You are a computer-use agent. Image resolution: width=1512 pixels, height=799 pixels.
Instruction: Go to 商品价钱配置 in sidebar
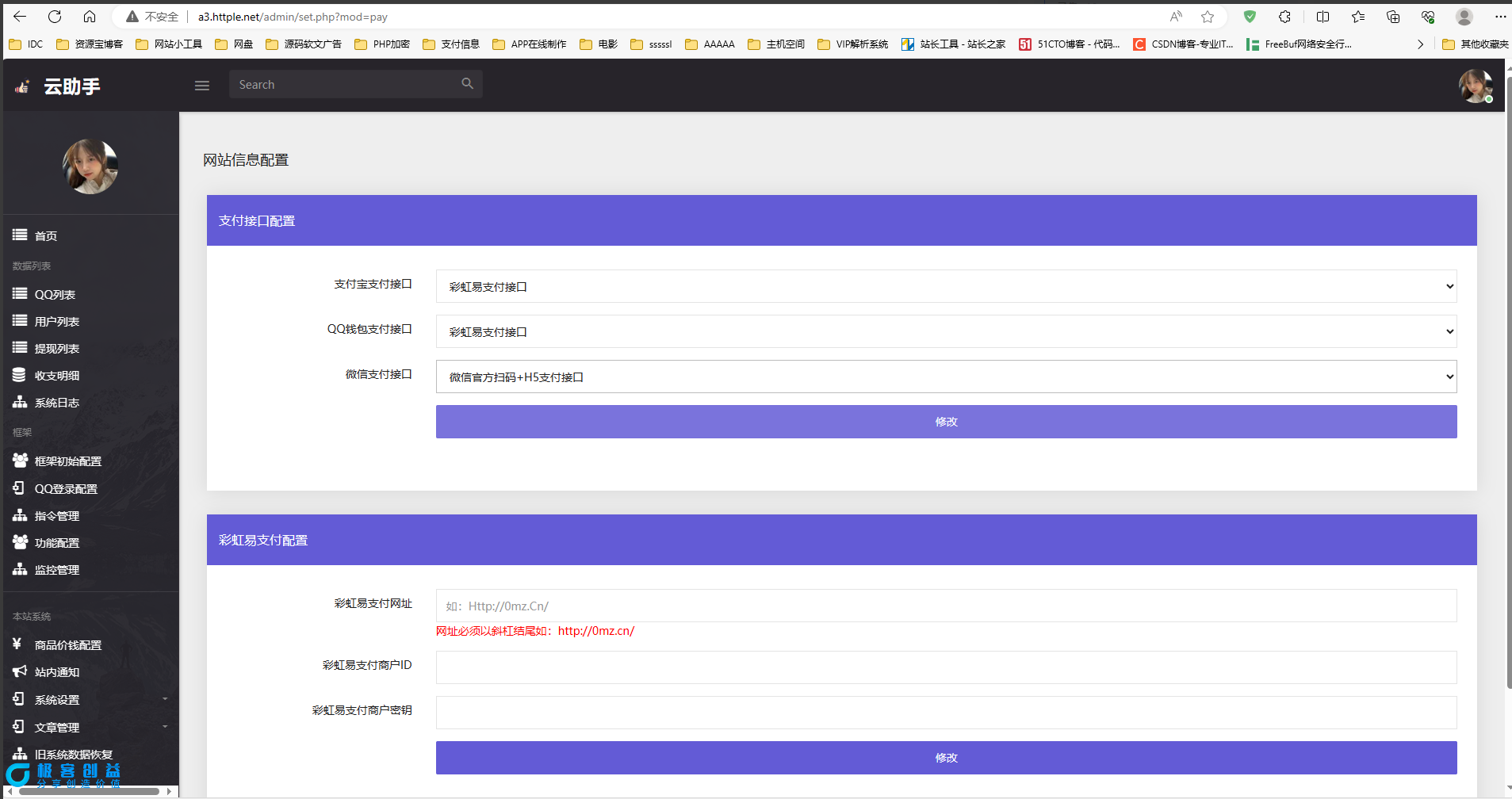67,645
